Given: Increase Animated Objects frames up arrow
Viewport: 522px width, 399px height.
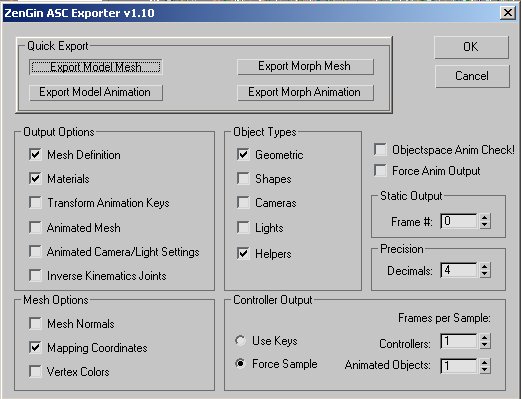Looking at the screenshot, I should [x=485, y=362].
